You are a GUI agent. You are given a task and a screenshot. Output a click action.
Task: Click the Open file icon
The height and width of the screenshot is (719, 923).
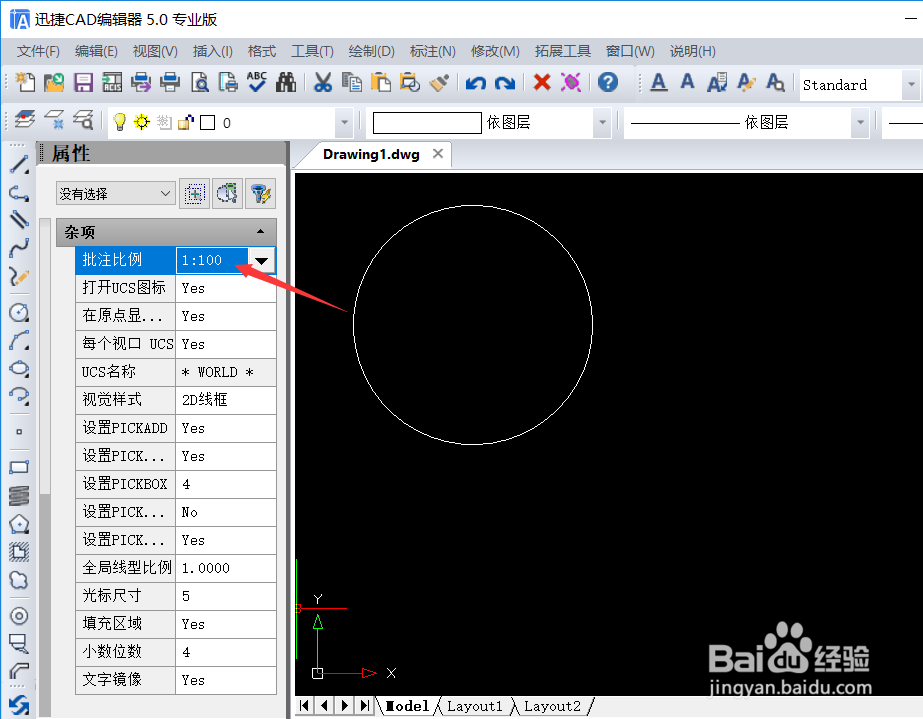point(54,82)
